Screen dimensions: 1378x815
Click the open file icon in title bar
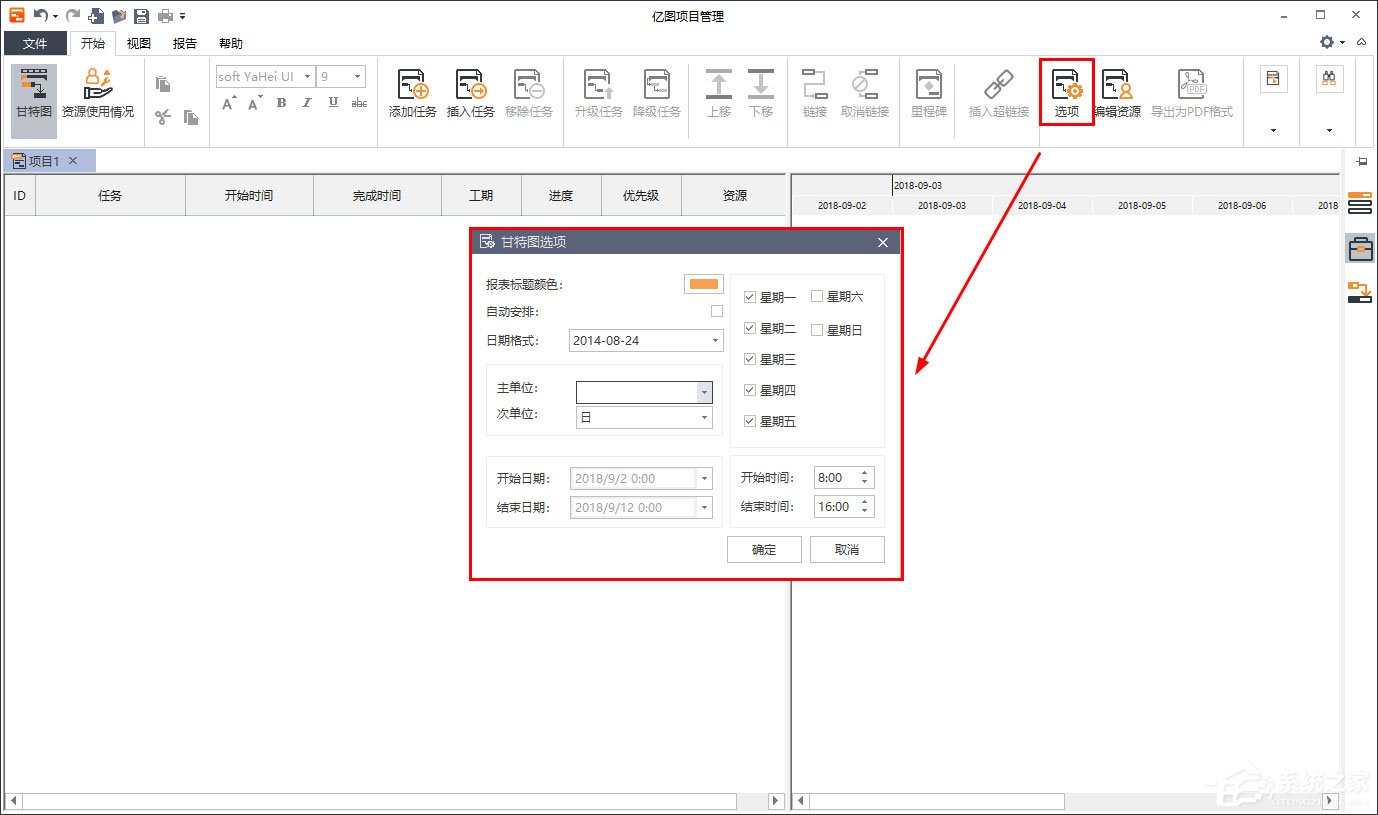119,15
